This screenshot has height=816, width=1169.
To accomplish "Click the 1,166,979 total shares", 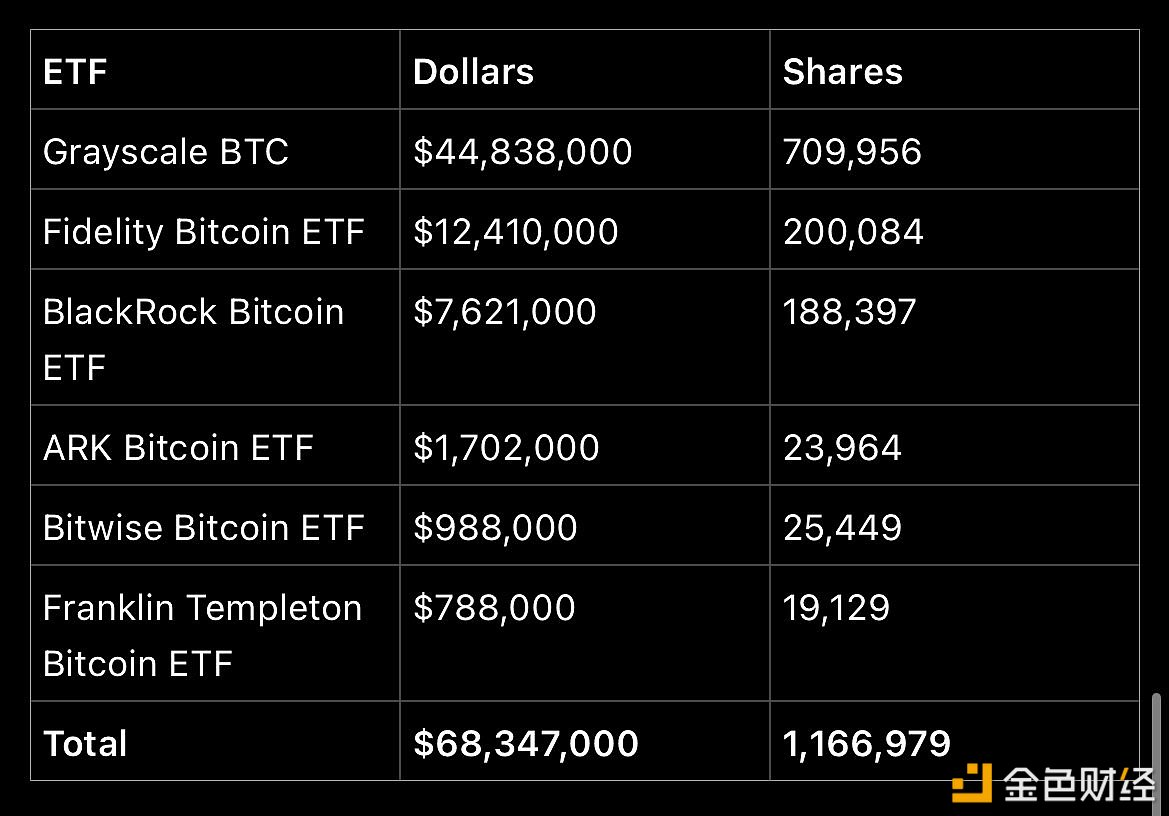I will coord(866,744).
